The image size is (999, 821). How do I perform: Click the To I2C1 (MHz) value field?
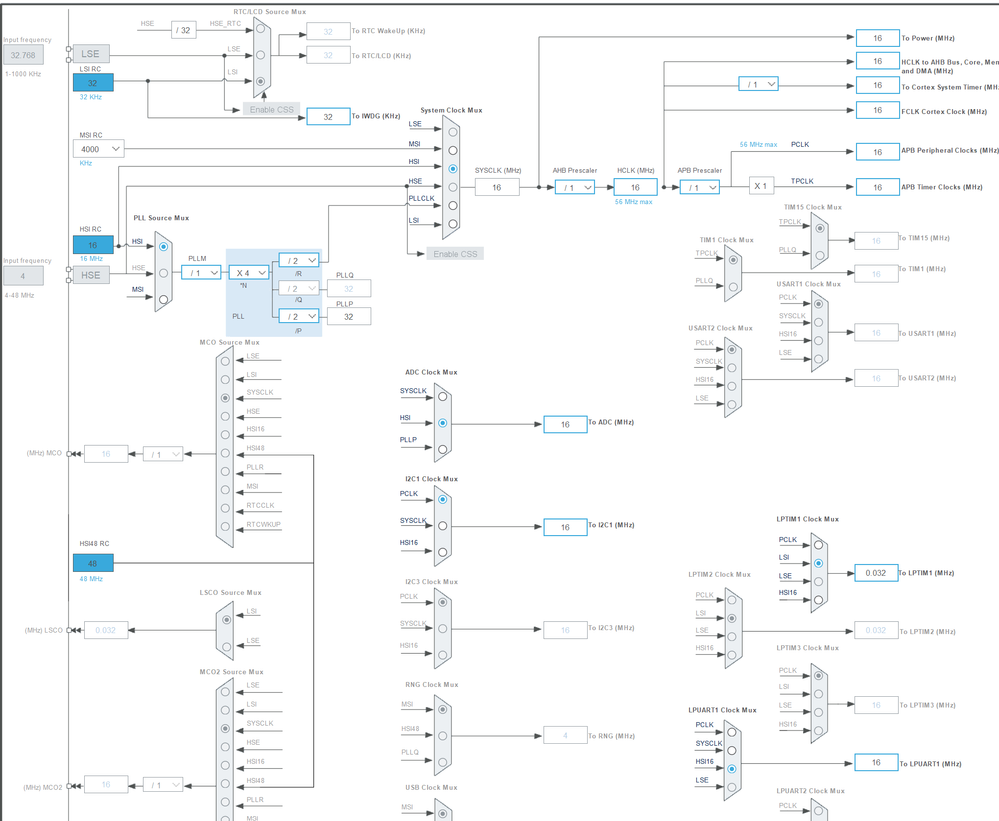565,527
